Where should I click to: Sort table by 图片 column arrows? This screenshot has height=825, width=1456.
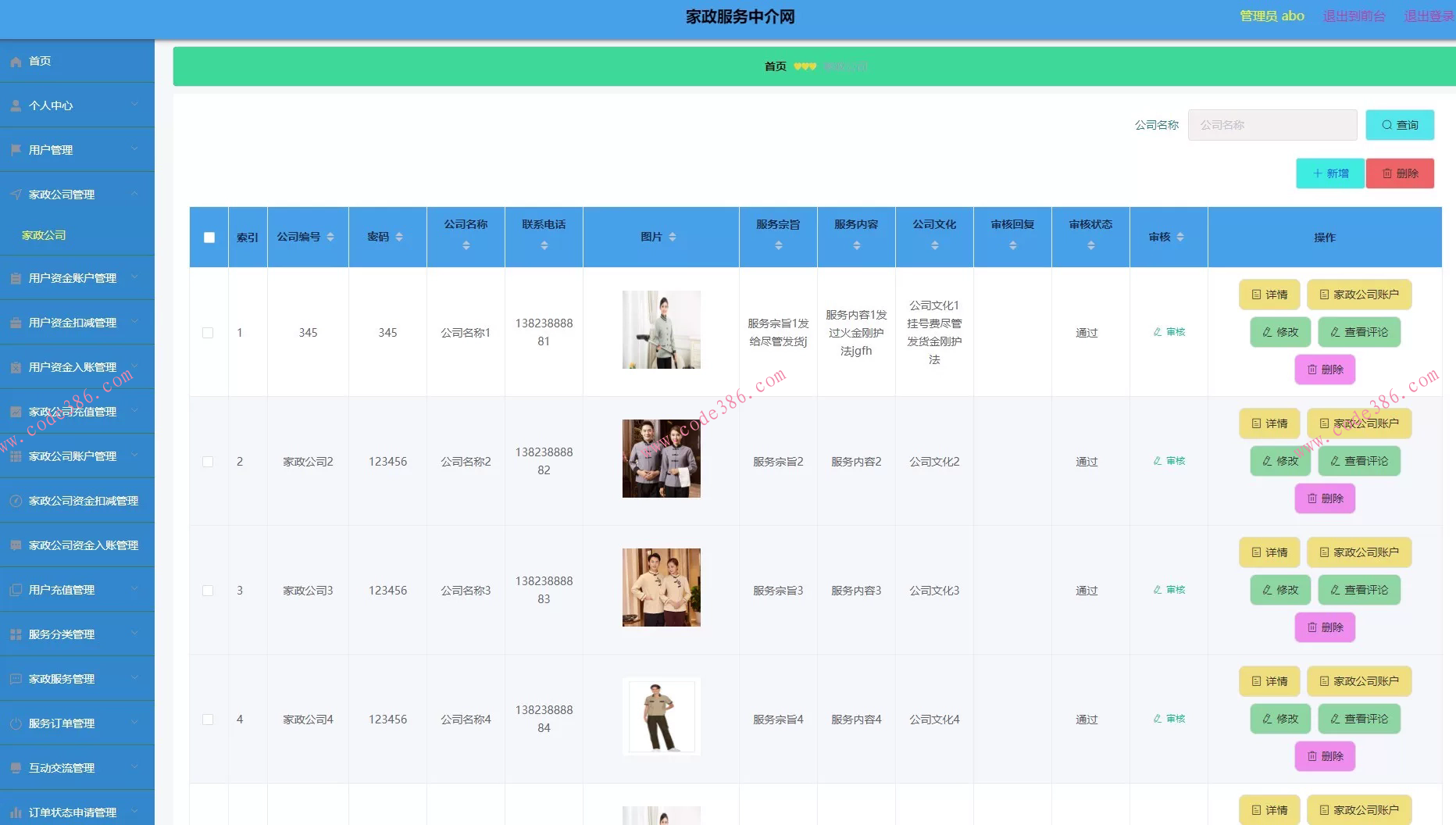(673, 237)
